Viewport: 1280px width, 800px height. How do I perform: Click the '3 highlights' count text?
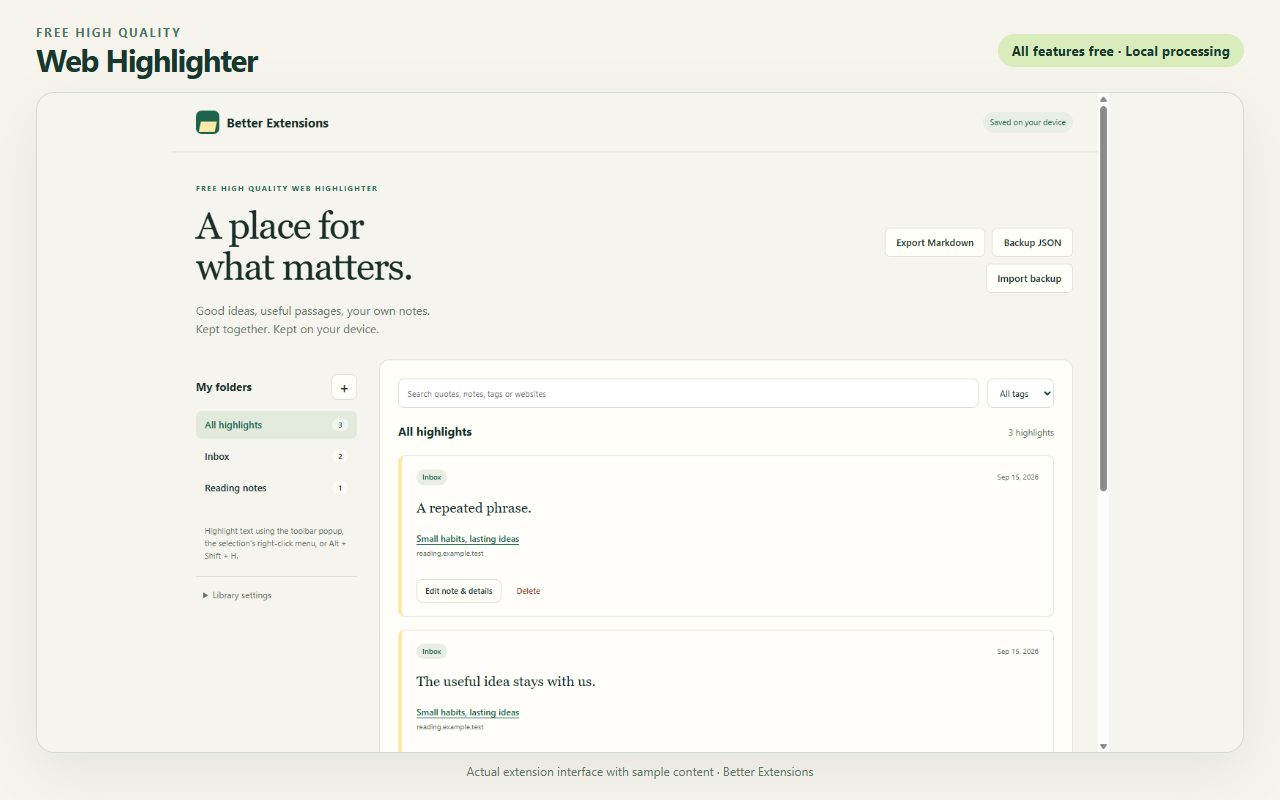[x=1031, y=433]
